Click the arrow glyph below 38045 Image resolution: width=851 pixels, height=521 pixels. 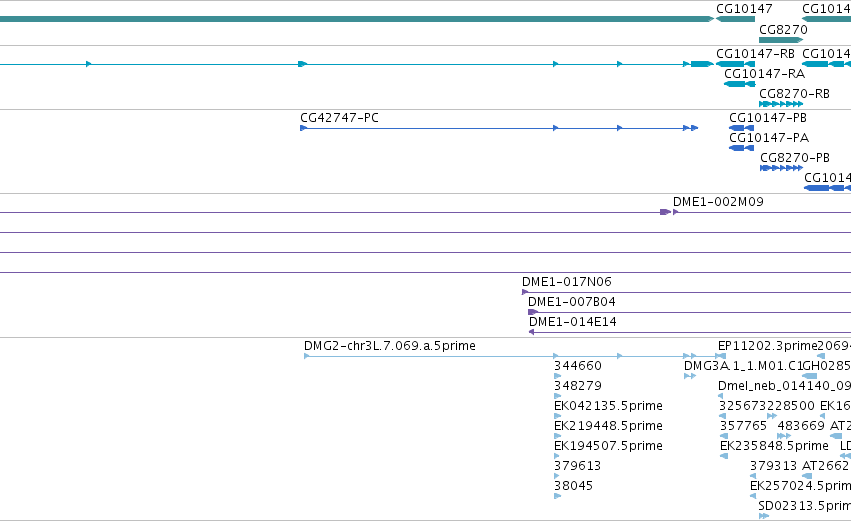point(557,496)
